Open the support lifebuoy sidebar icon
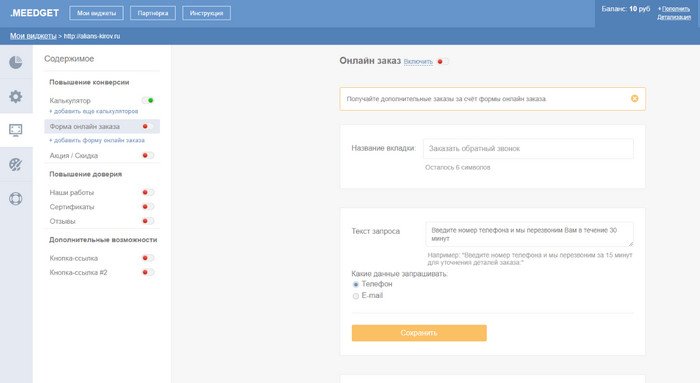The width and height of the screenshot is (700, 383). click(x=16, y=198)
